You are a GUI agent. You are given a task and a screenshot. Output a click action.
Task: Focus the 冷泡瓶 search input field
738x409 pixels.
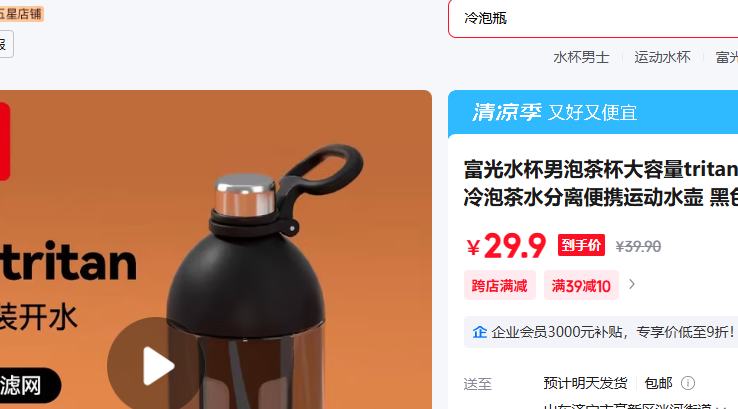click(593, 18)
